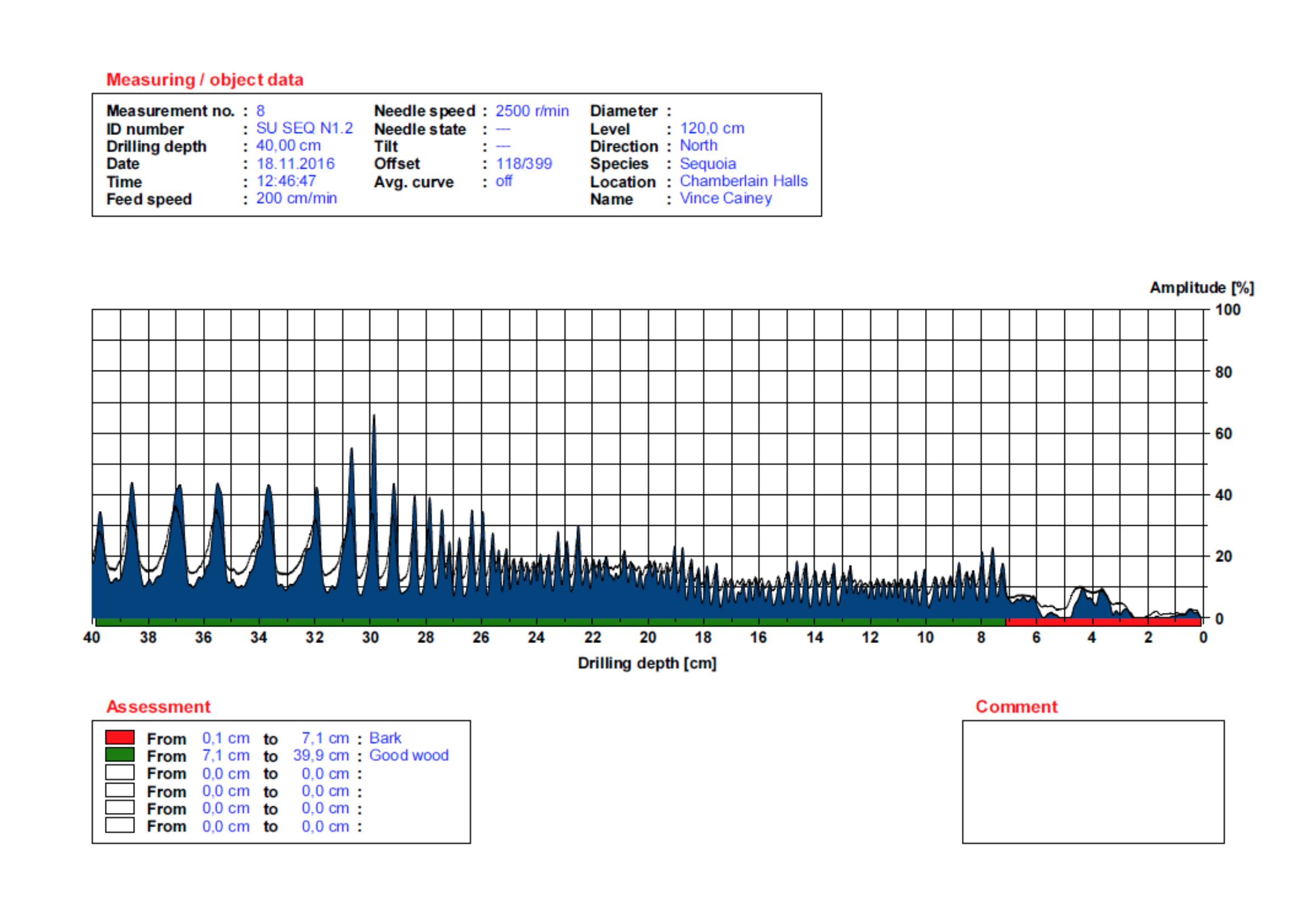Click the direction value North
This screenshot has width=1316, height=920.
pyautogui.click(x=698, y=146)
